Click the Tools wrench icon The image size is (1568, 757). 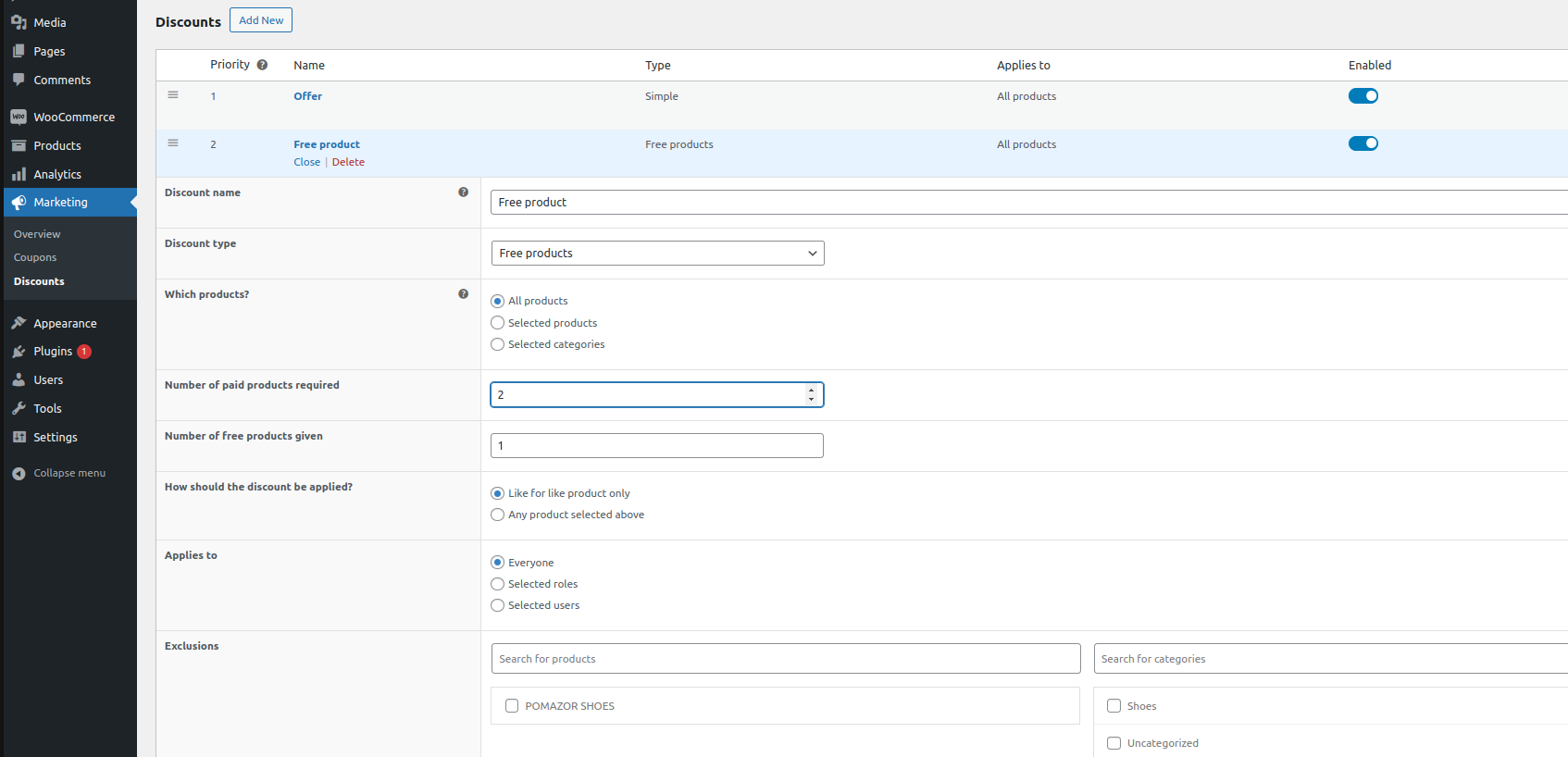[x=19, y=408]
